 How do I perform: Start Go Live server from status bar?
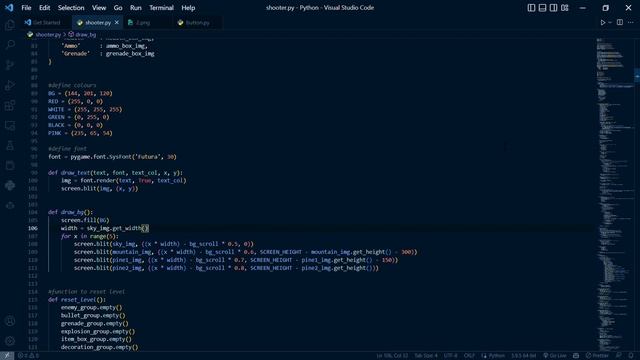coord(555,356)
